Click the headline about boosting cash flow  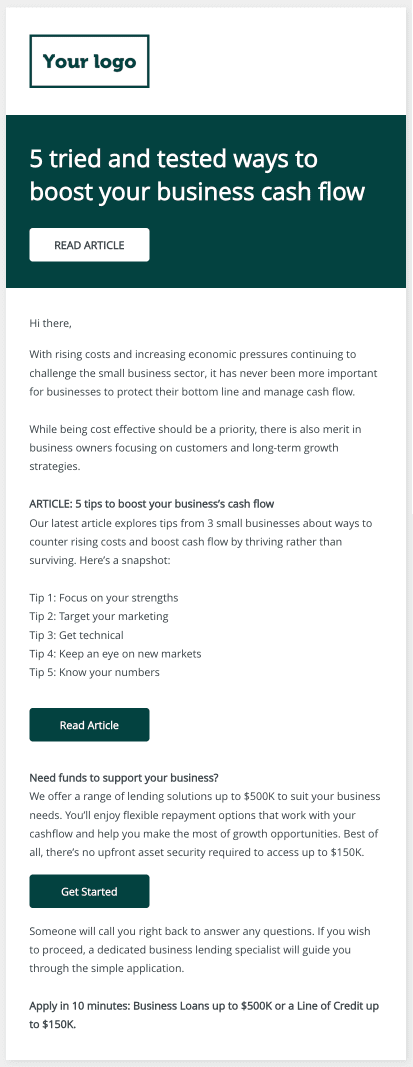click(197, 176)
